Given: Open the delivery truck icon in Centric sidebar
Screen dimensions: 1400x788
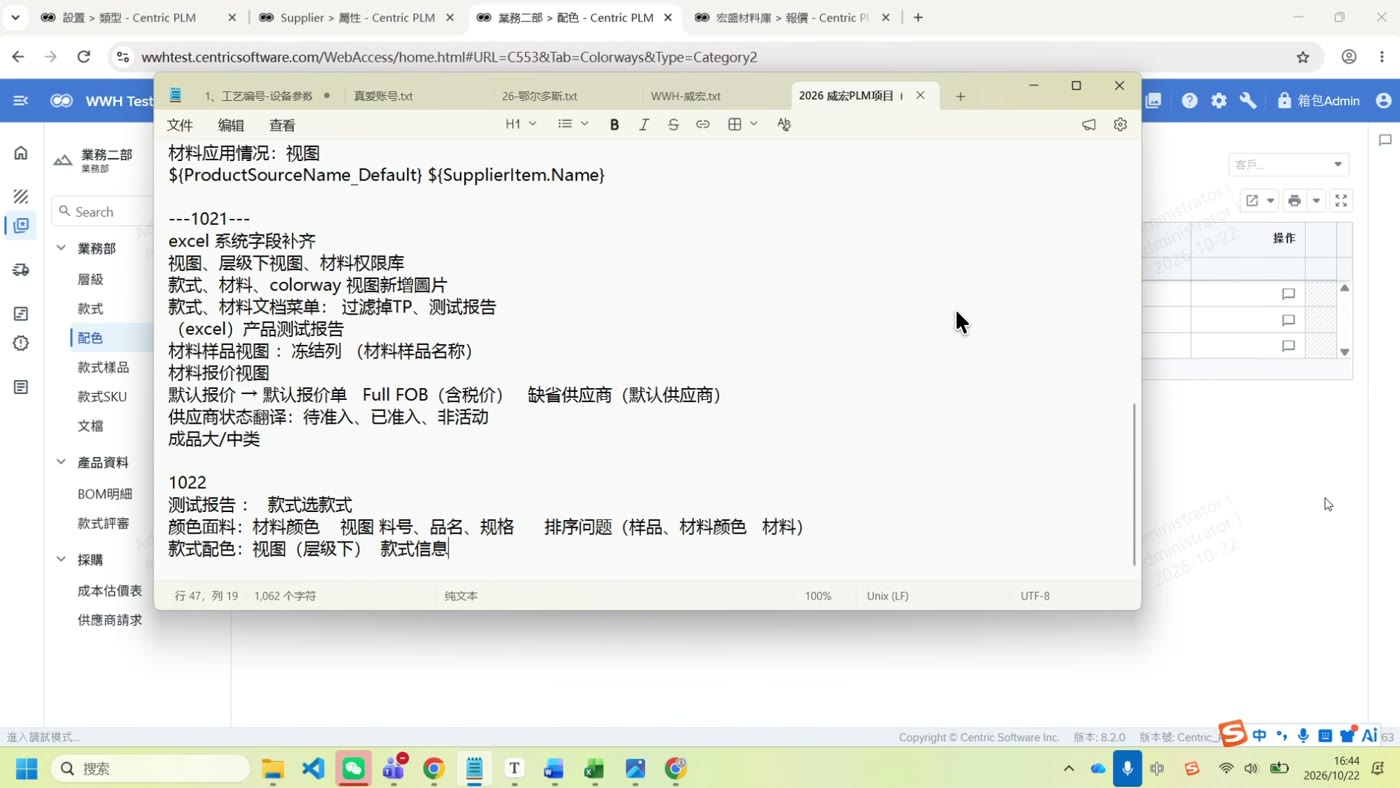Looking at the screenshot, I should 21,270.
